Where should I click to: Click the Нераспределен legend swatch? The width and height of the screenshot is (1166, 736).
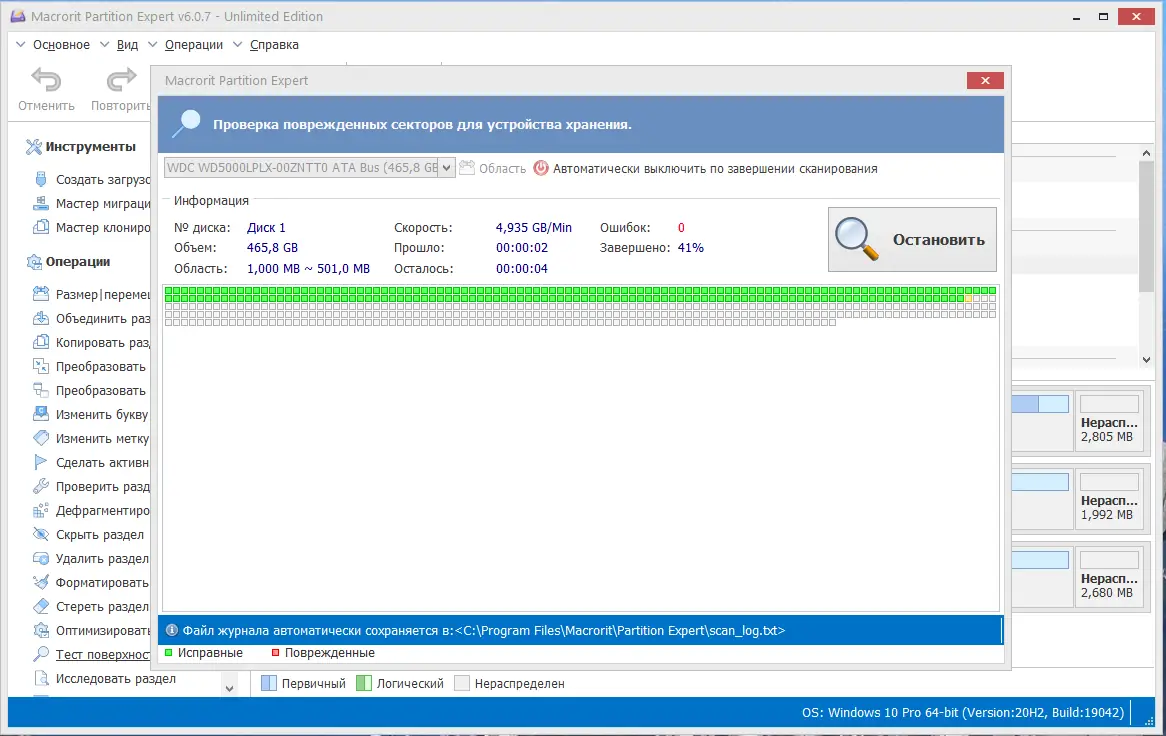click(x=462, y=683)
